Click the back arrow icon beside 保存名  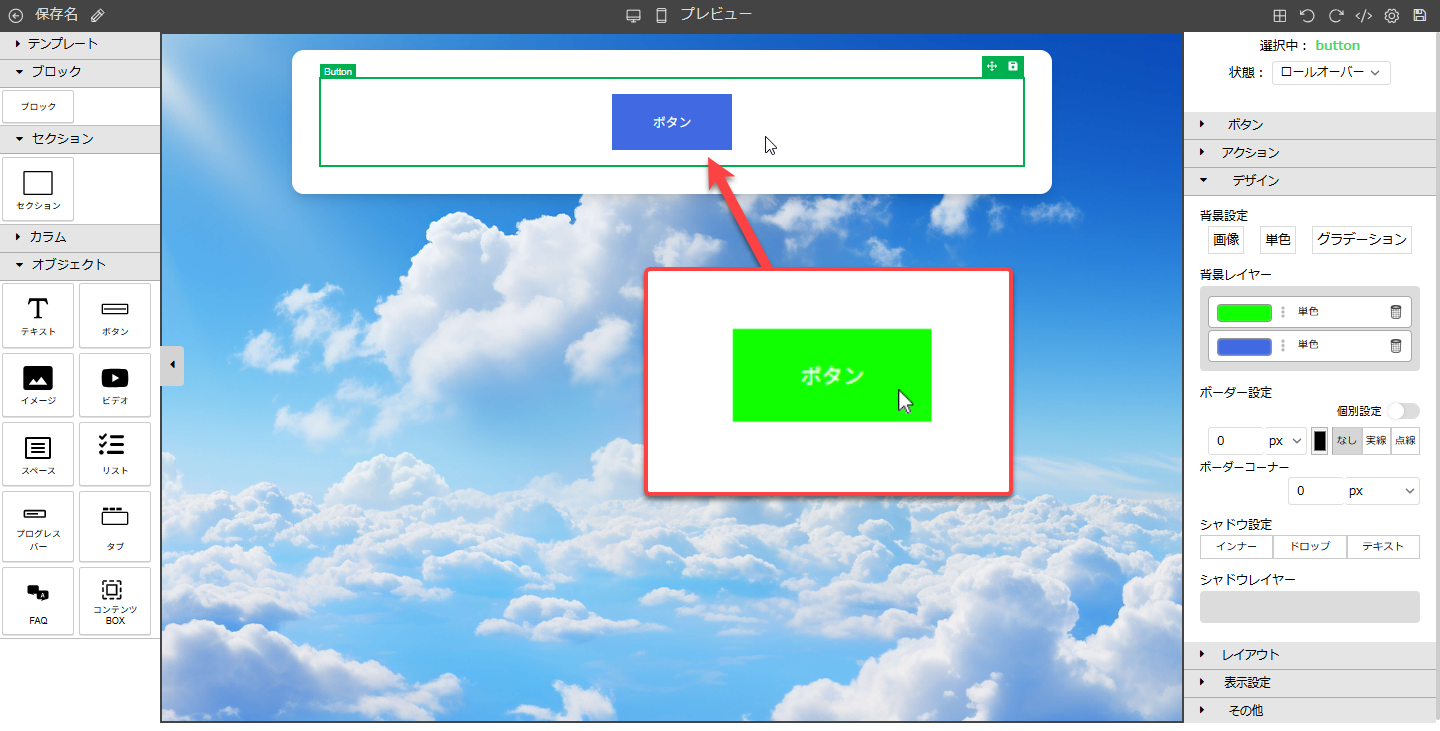tap(15, 15)
